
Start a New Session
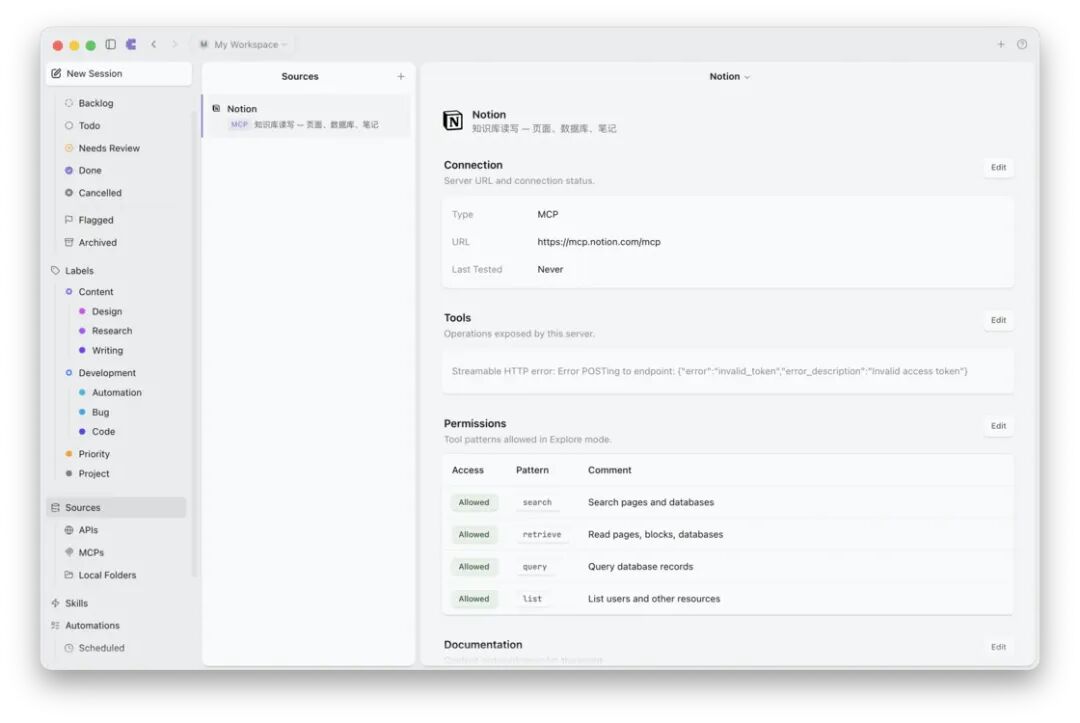coord(118,74)
